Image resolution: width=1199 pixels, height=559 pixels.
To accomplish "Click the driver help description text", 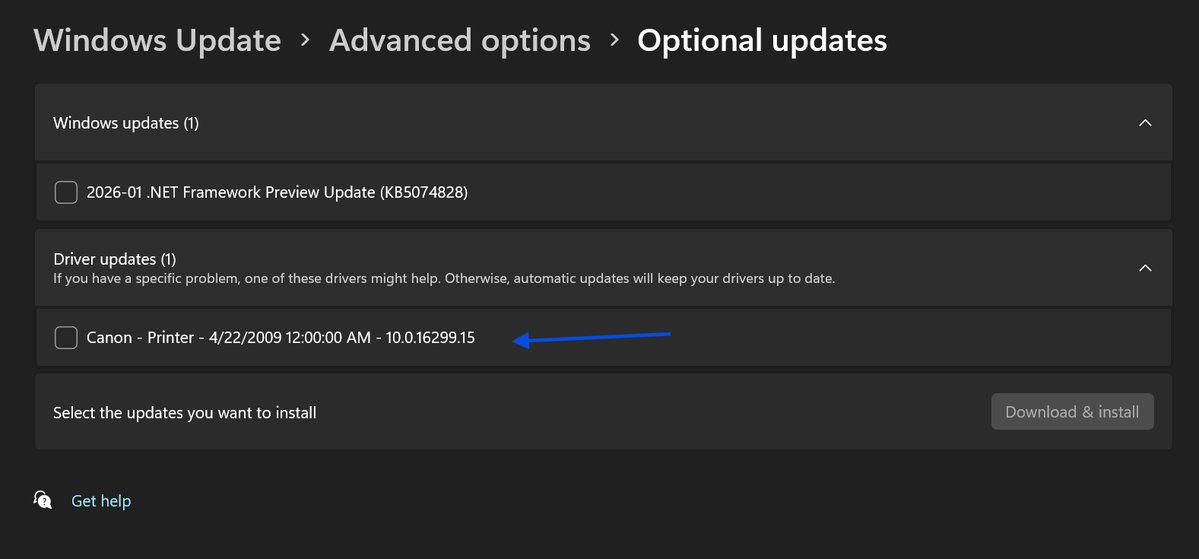I will pos(444,279).
